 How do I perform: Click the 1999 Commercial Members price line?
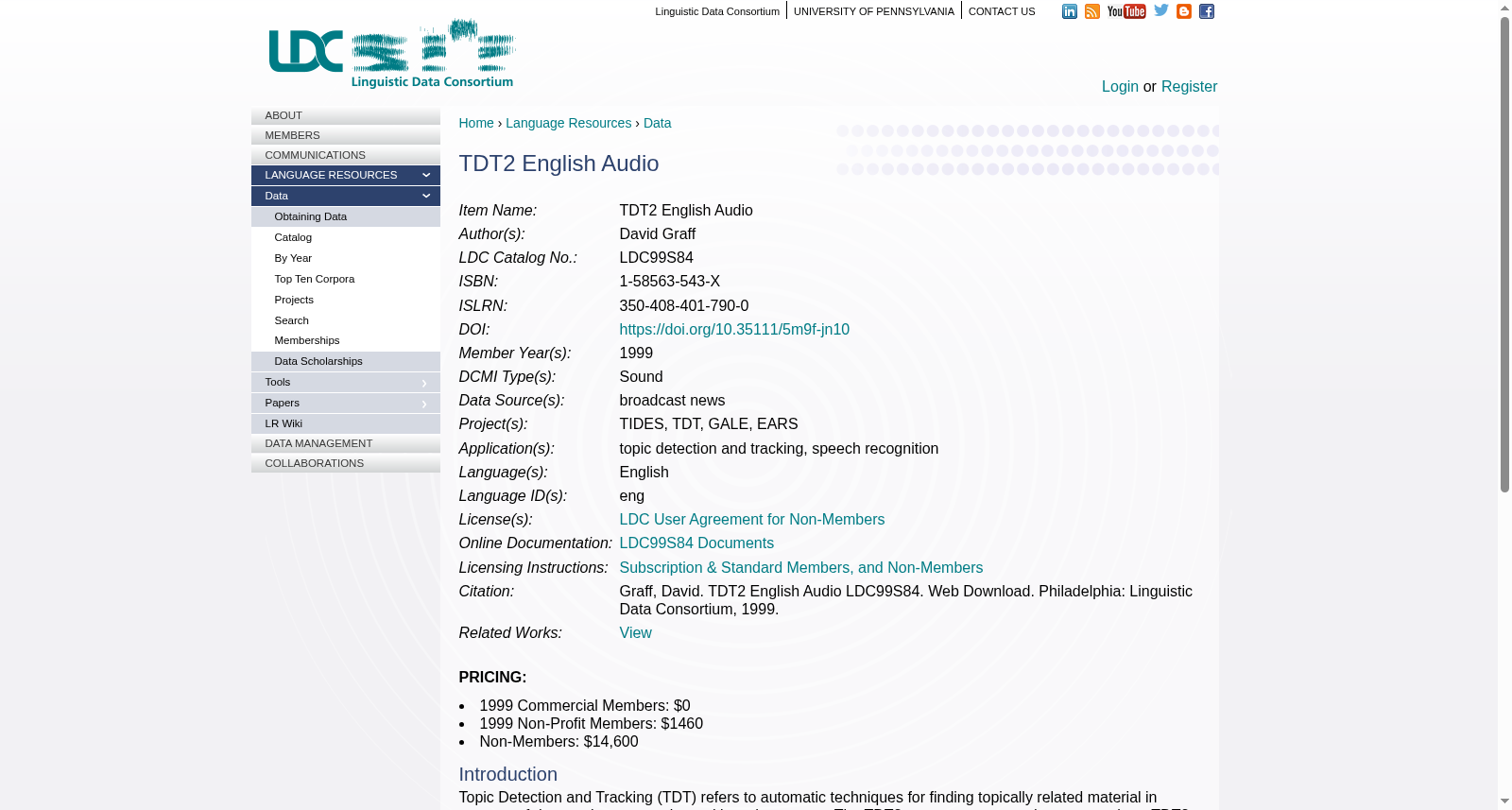coord(585,706)
